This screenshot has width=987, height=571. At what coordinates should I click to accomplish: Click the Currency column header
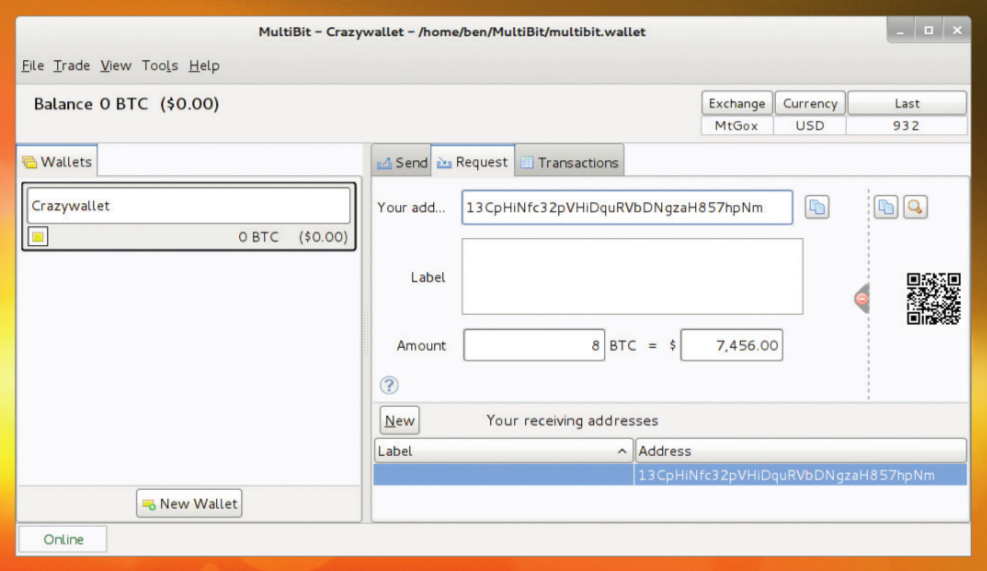pos(810,103)
